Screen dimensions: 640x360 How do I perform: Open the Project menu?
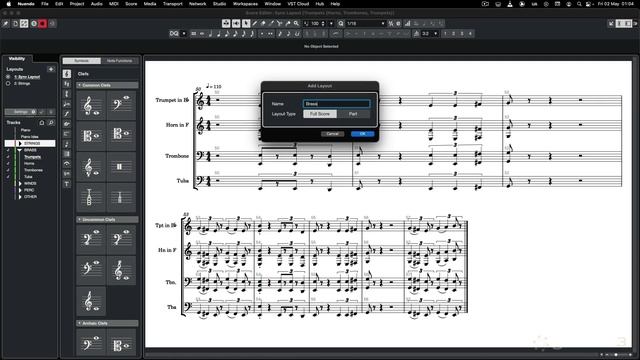pos(77,4)
